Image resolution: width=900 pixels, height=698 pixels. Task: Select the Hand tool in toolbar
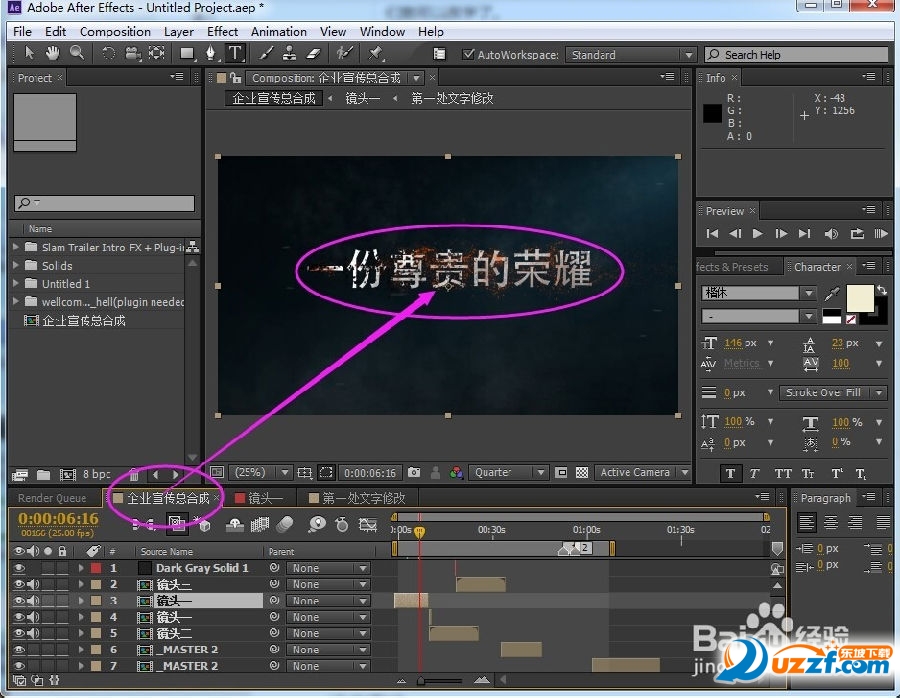tap(52, 53)
